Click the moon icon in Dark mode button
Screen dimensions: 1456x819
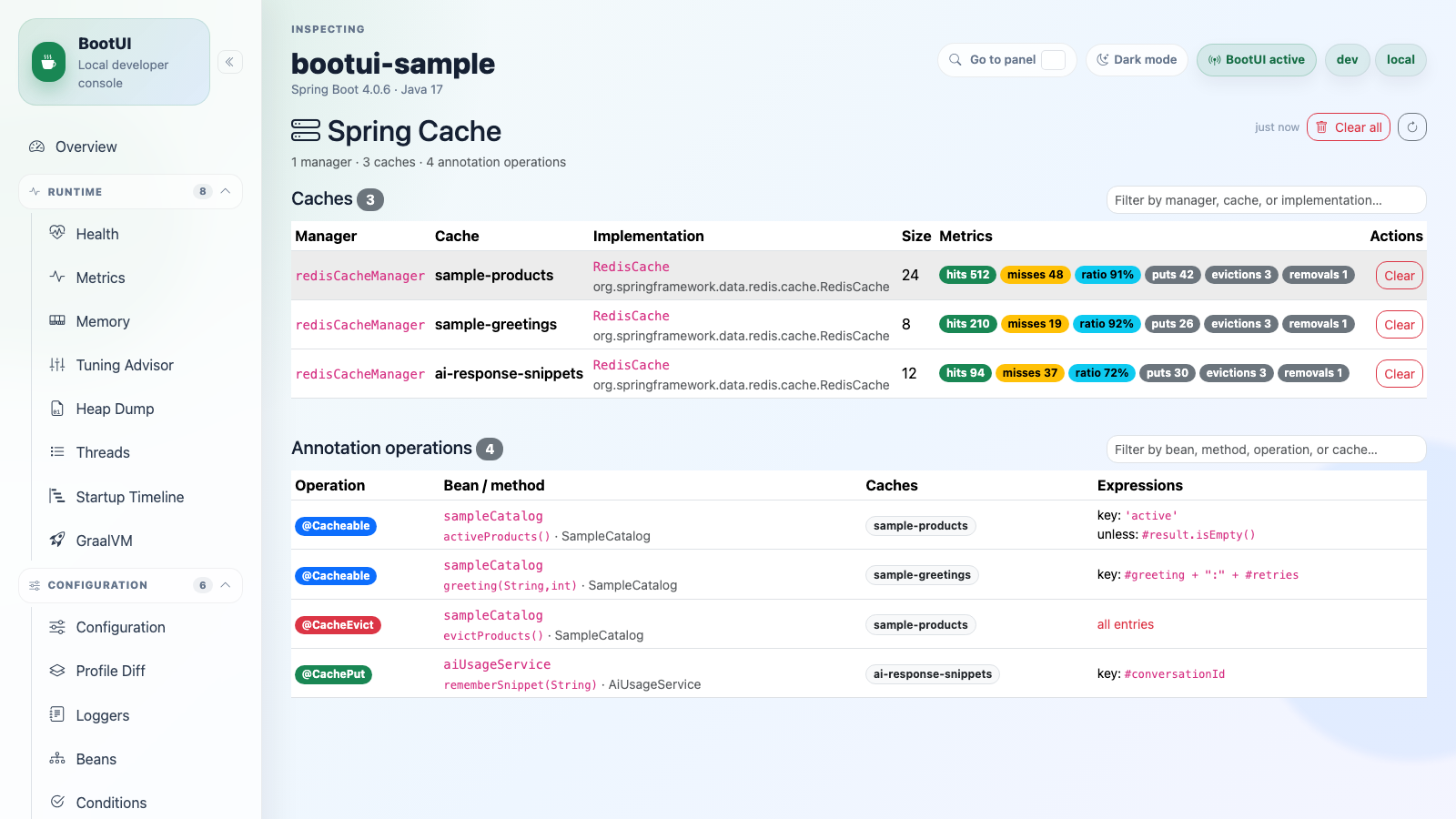point(1103,60)
